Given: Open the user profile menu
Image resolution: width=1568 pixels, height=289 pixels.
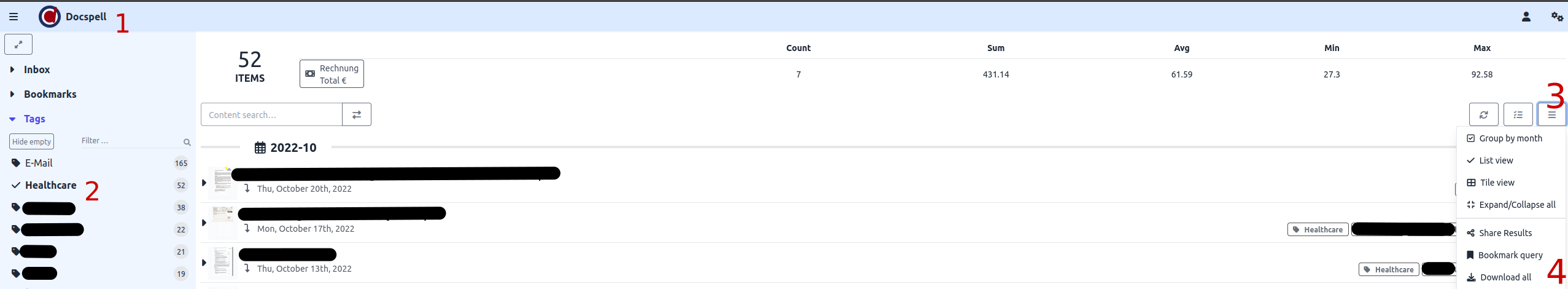Looking at the screenshot, I should [x=1526, y=17].
